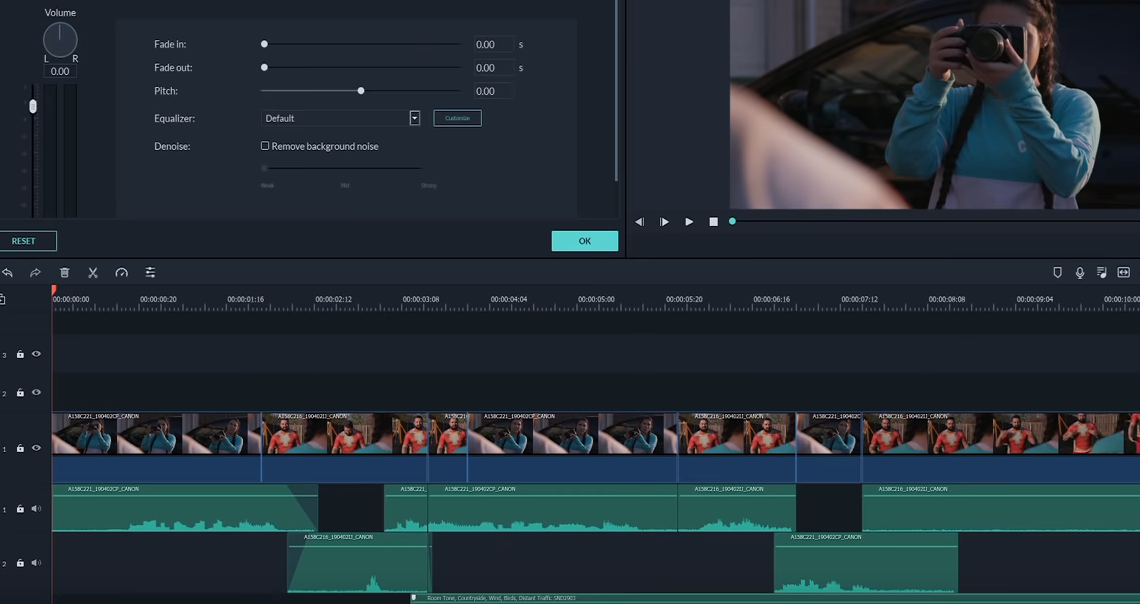
Task: Add a marker using the marker icon
Action: pyautogui.click(x=1058, y=273)
